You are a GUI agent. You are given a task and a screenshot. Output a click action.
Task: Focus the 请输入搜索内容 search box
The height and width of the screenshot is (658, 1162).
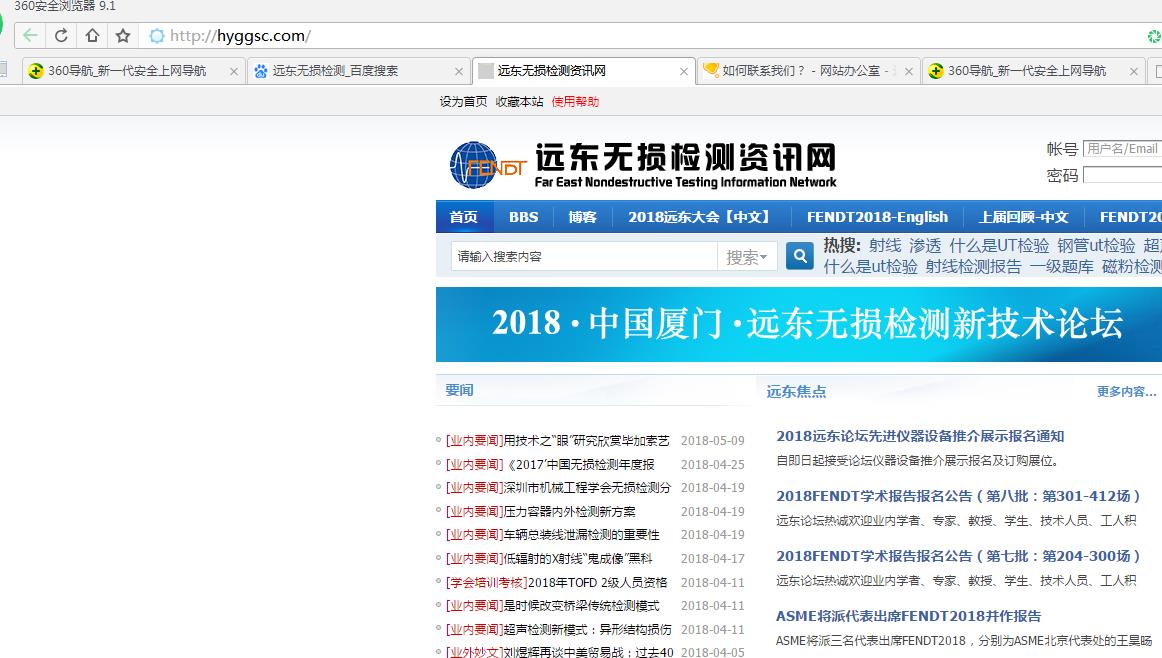583,256
